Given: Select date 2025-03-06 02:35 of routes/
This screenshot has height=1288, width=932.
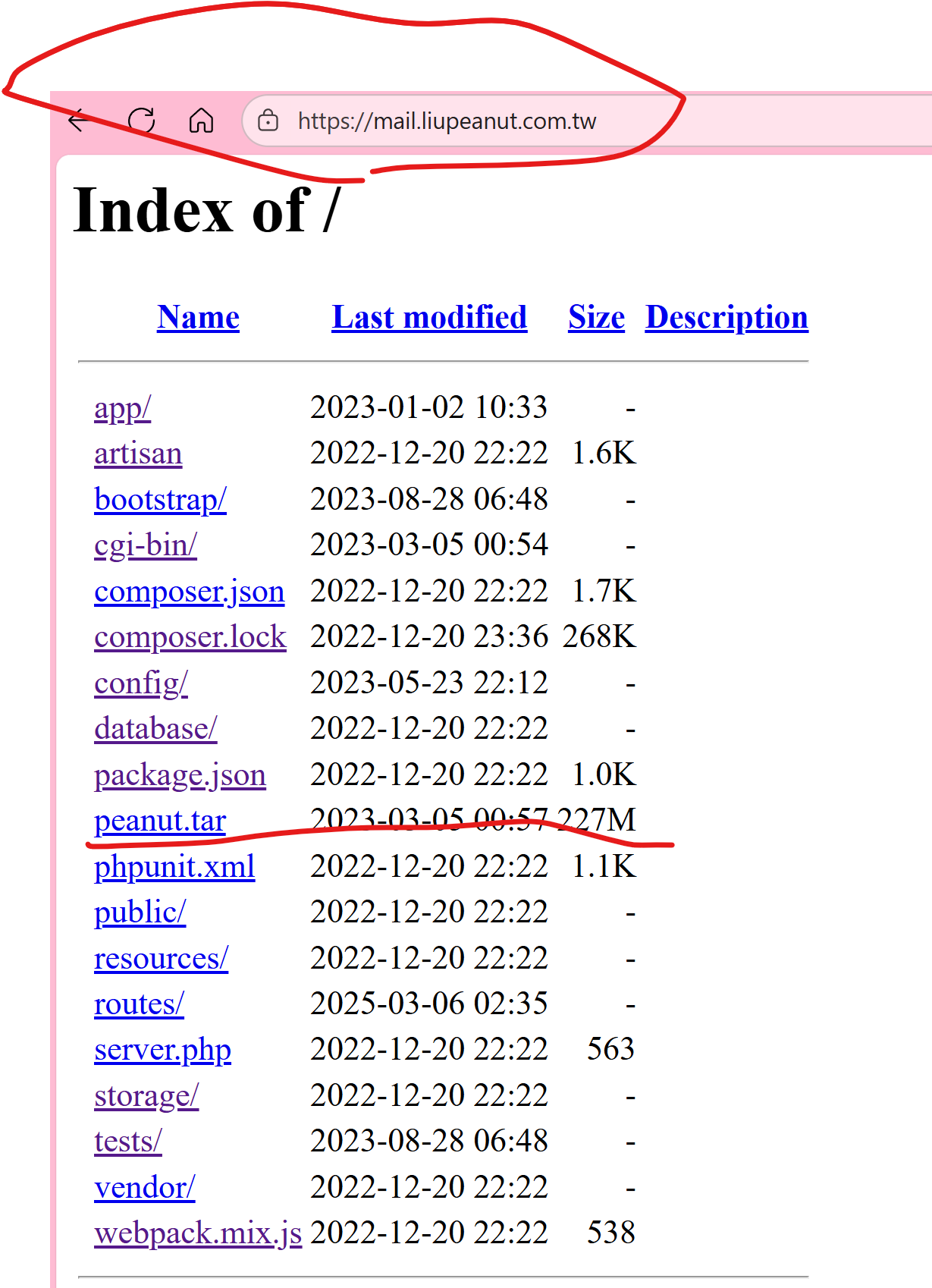Looking at the screenshot, I should [x=429, y=1004].
